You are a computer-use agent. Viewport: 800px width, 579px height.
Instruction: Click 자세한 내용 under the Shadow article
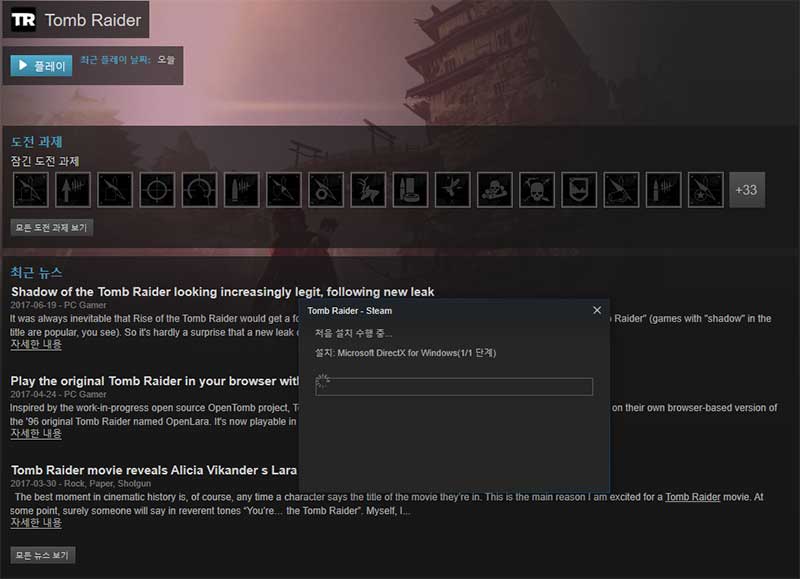click(36, 344)
